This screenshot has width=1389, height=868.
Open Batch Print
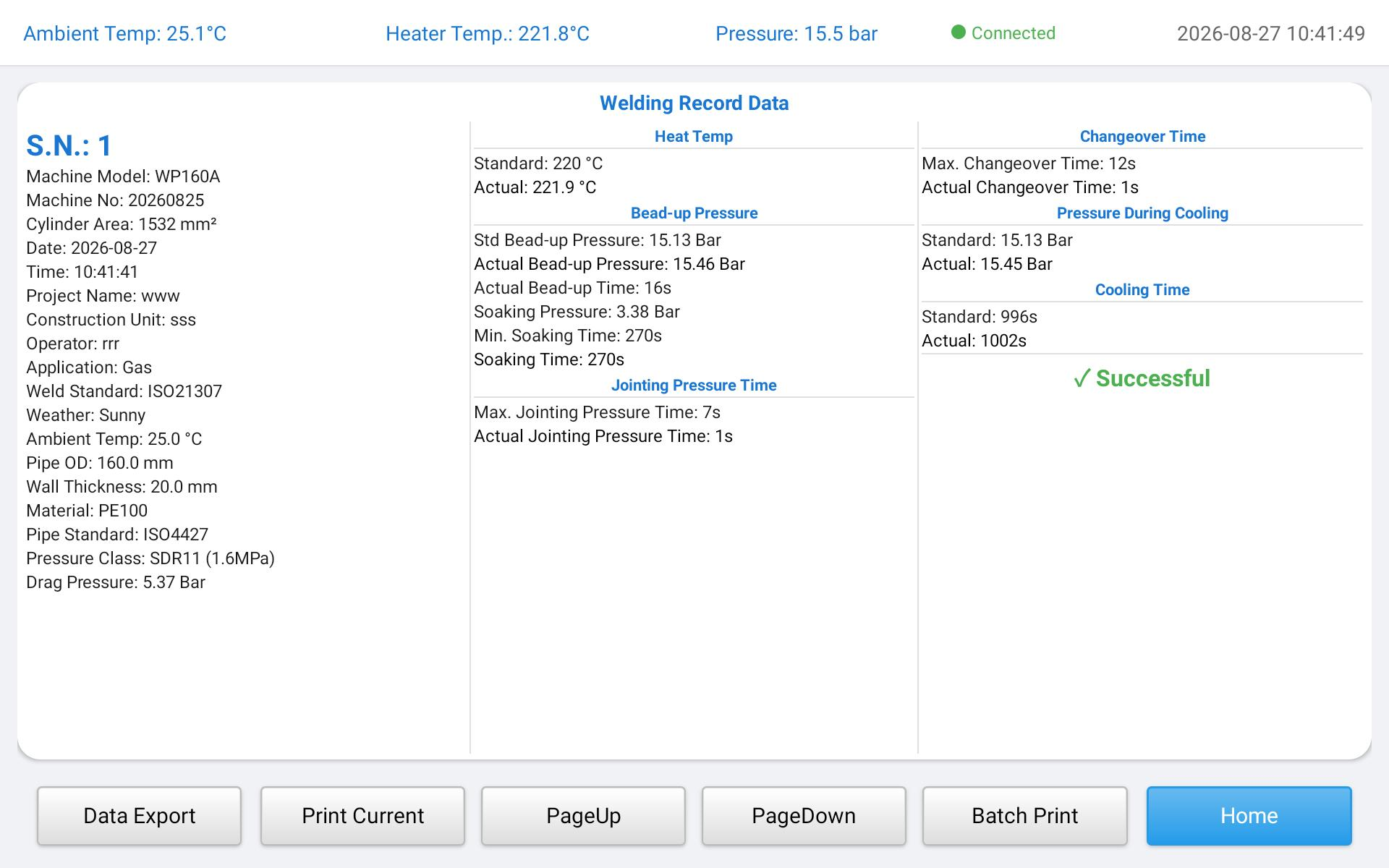pos(1024,816)
